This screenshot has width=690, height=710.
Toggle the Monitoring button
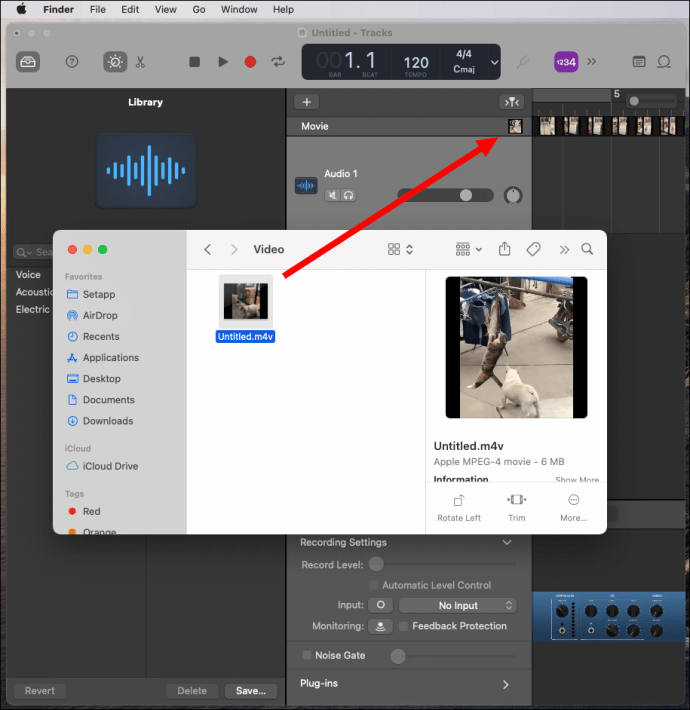click(380, 626)
